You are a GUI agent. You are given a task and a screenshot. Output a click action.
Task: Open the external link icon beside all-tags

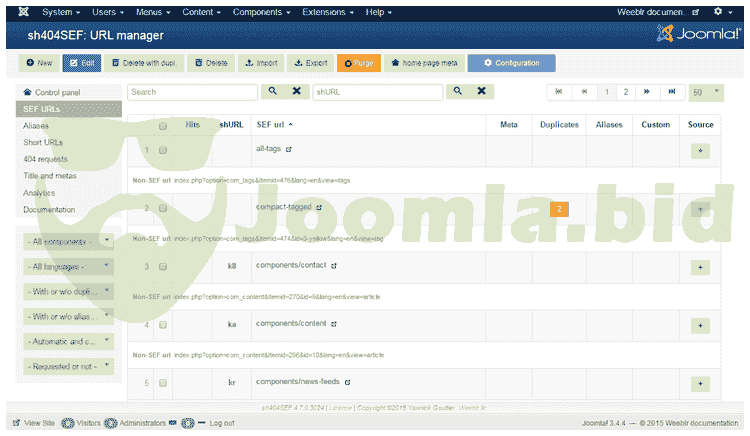(x=289, y=150)
